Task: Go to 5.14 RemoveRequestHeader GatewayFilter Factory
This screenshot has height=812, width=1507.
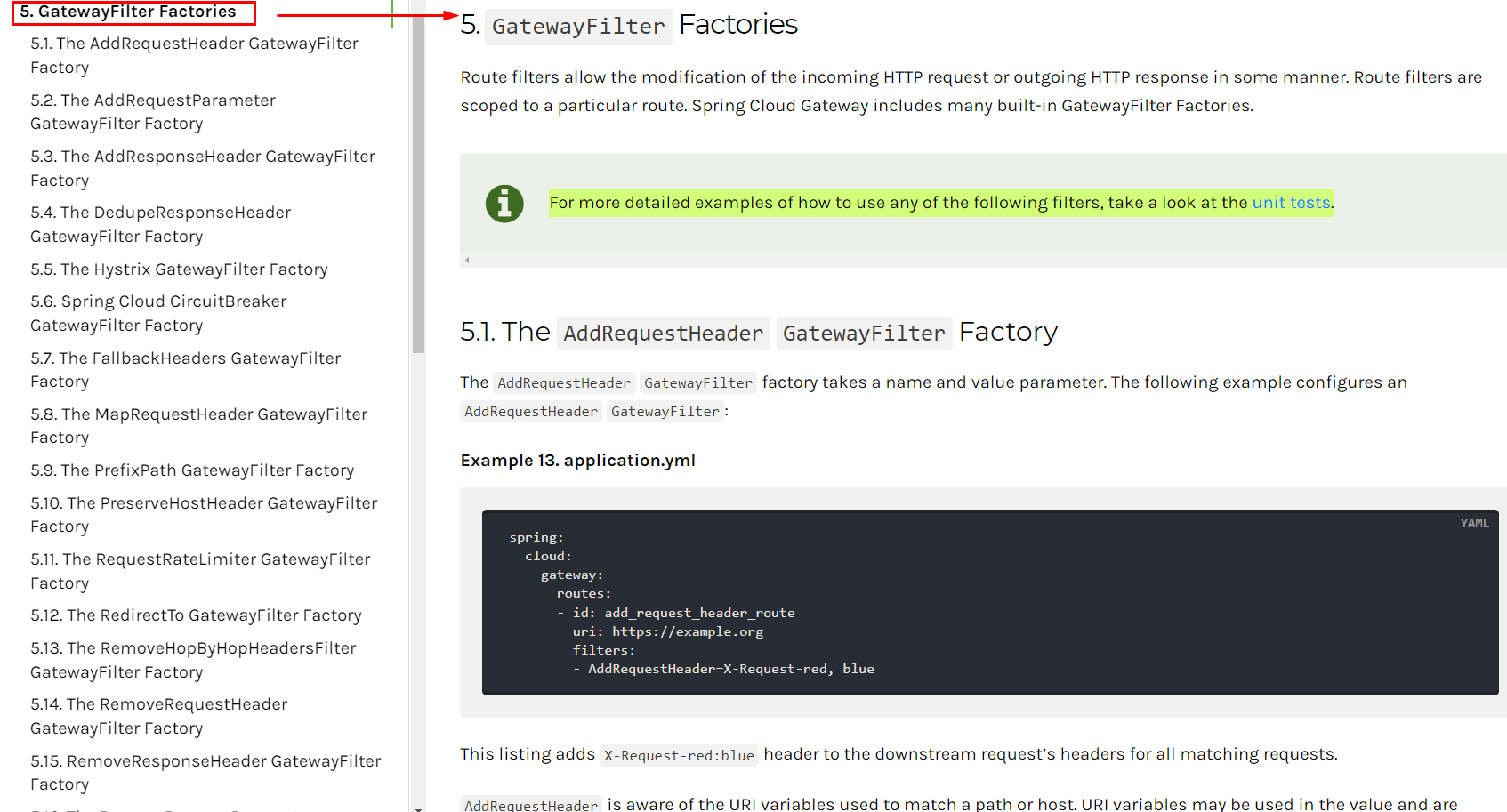Action: 159,716
